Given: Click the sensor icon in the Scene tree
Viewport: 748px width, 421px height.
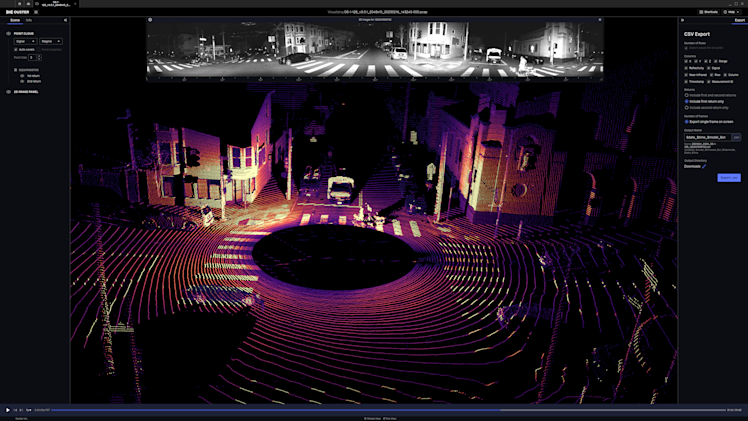Looking at the screenshot, I should (16, 70).
